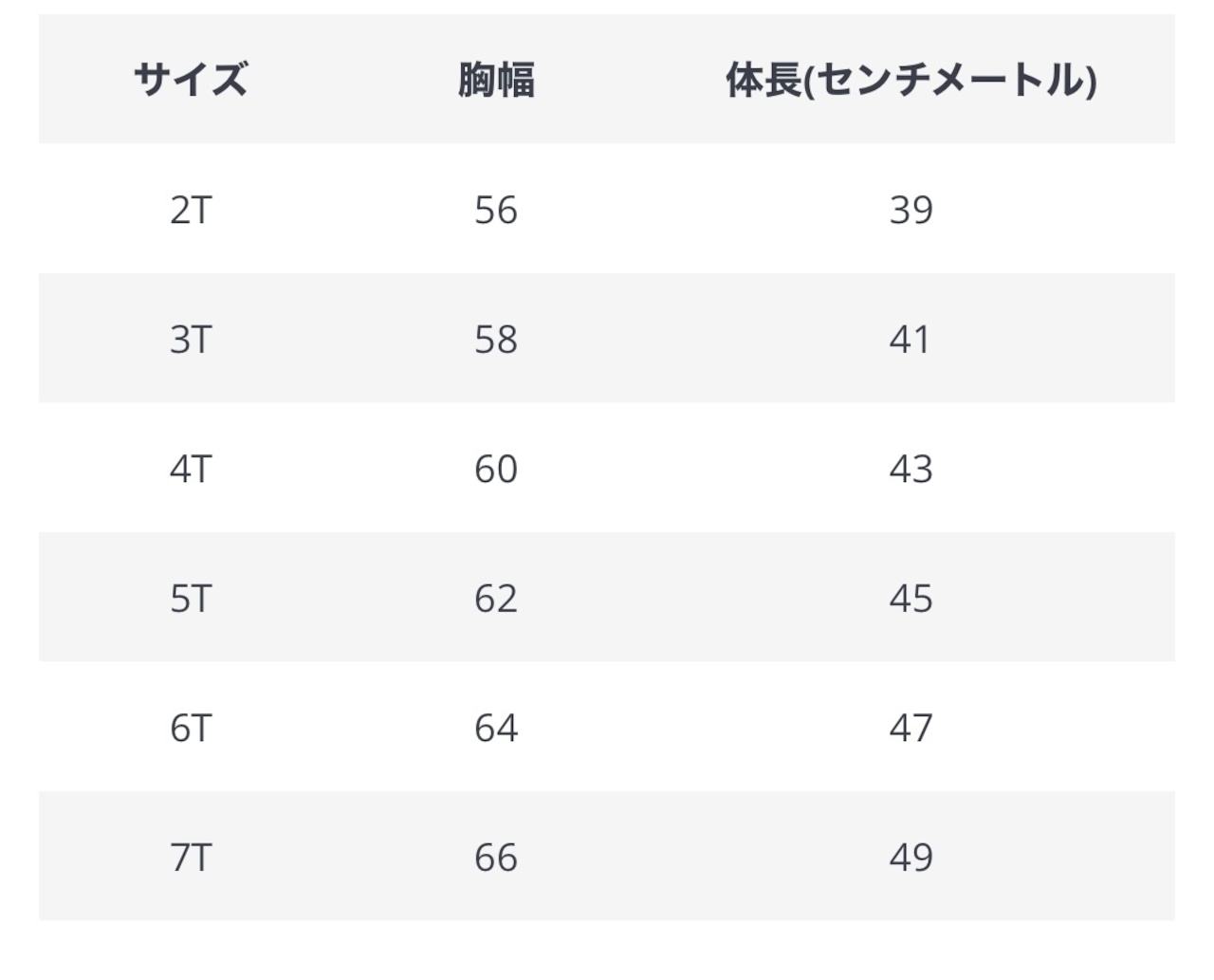Select the 4T size cell
The height and width of the screenshot is (980, 1214).
tap(191, 469)
